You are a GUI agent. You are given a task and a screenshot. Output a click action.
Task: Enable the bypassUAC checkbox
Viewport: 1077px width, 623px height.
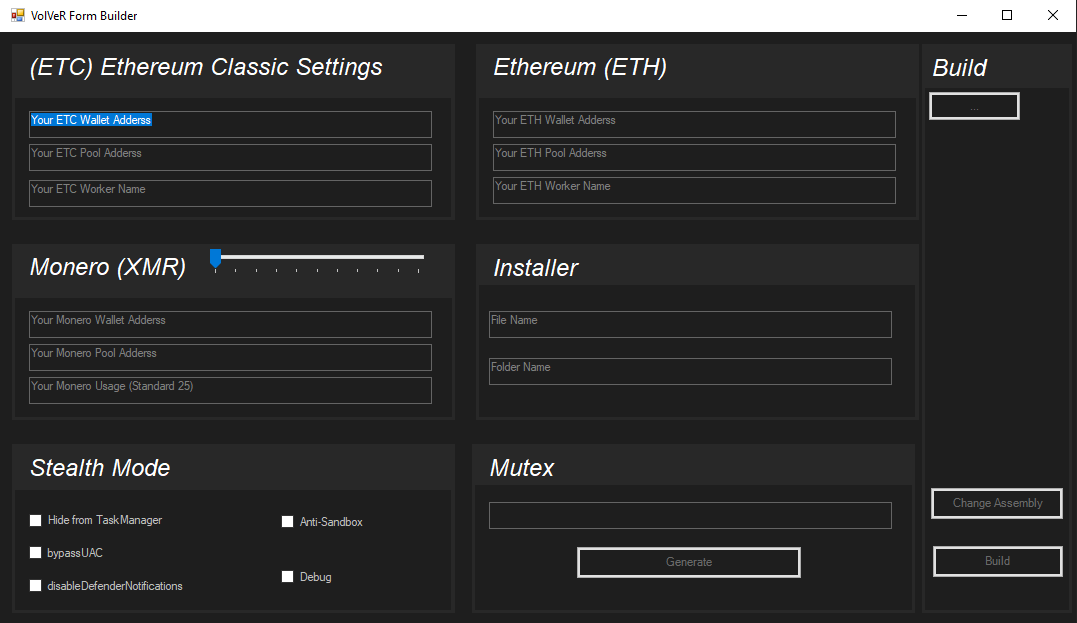point(36,553)
